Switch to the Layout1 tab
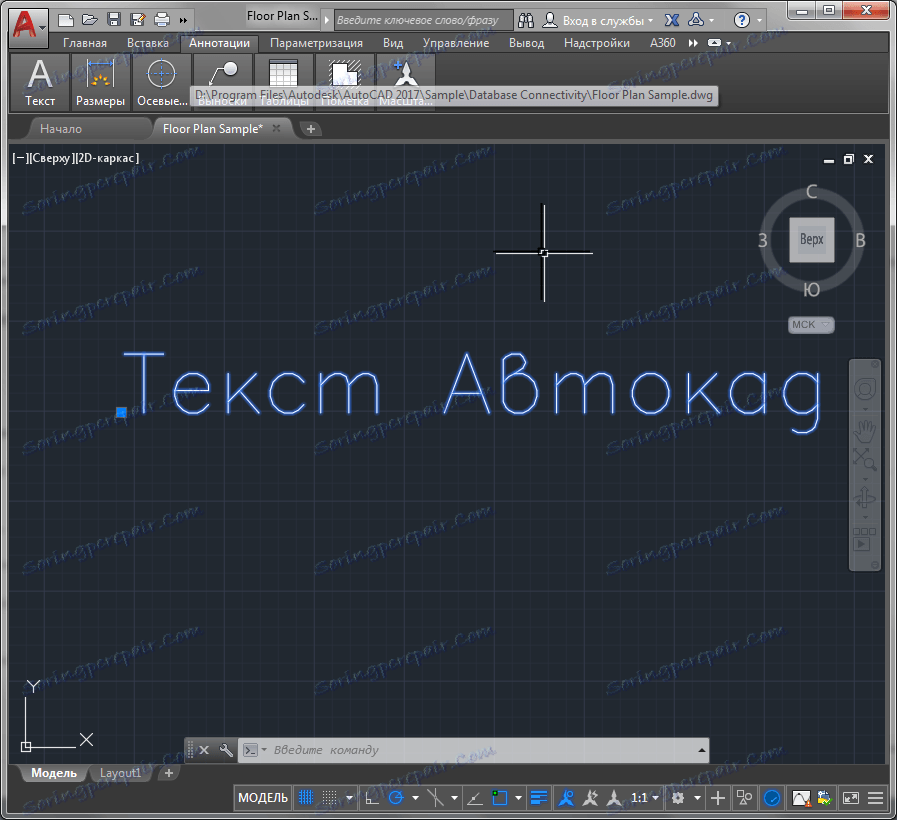Image resolution: width=897 pixels, height=820 pixels. pyautogui.click(x=120, y=773)
